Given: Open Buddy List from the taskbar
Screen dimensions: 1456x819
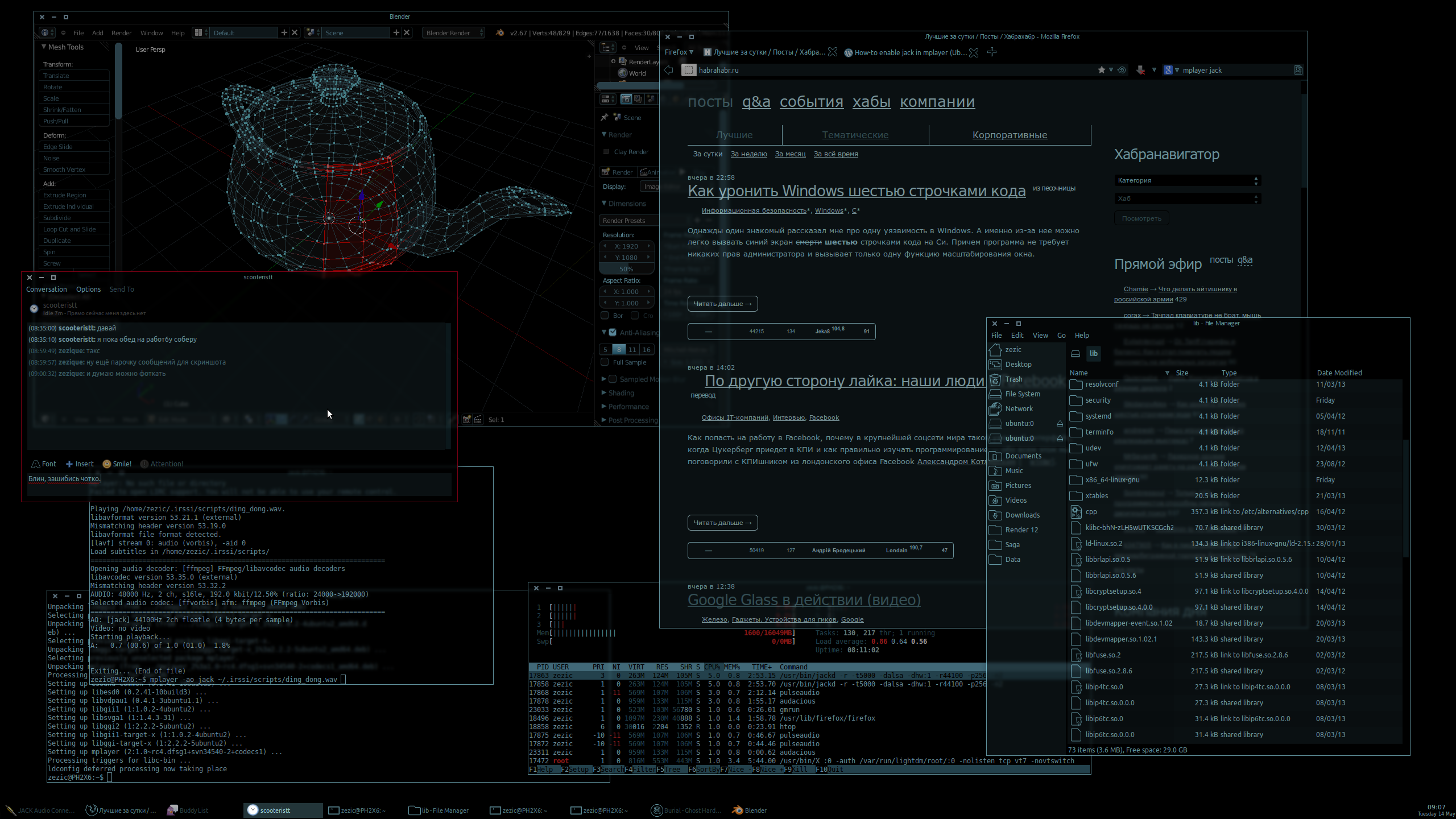Looking at the screenshot, I should point(188,810).
